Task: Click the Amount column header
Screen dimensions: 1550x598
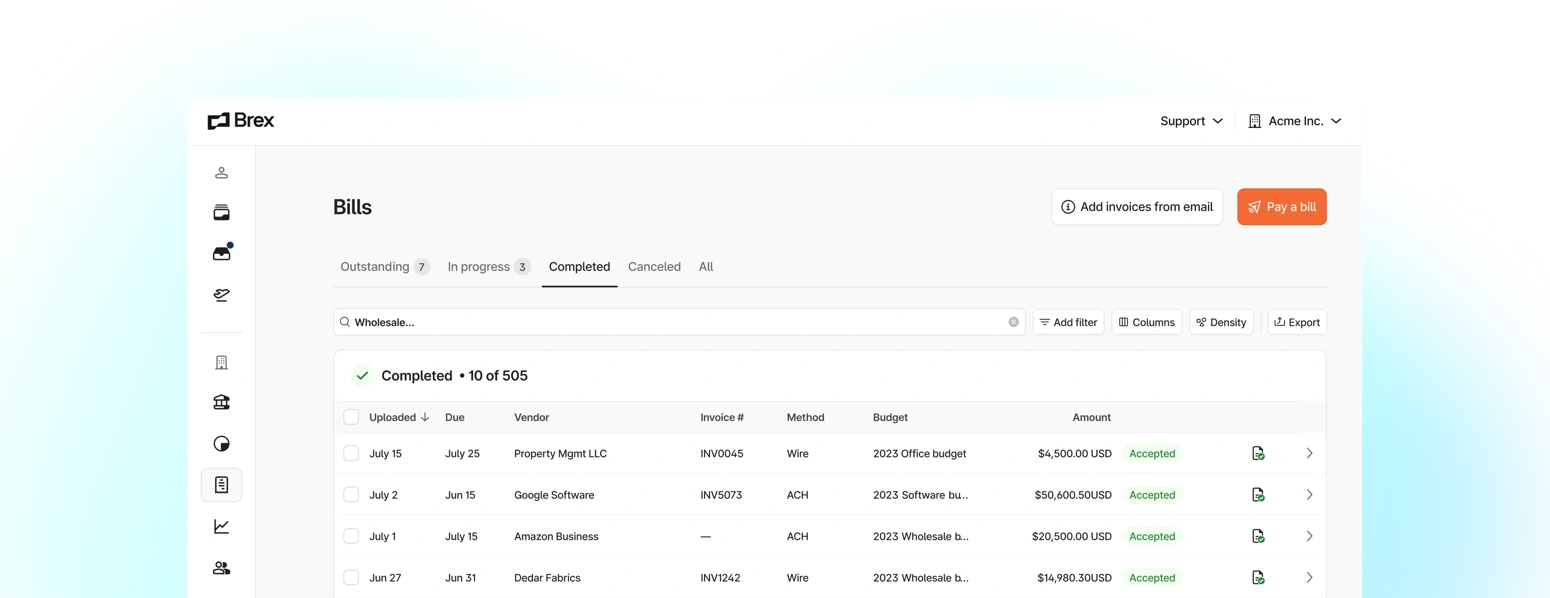Action: pyautogui.click(x=1091, y=417)
